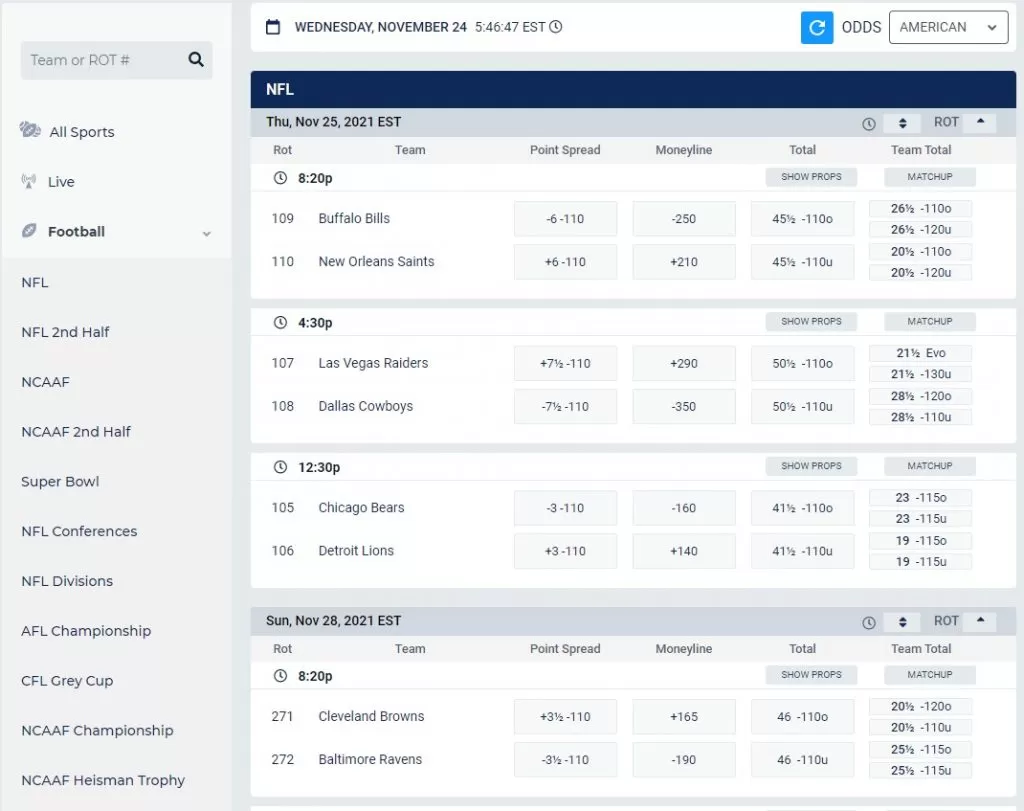Open Super Bowl in the sidebar
Screen dimensions: 1024x811
coord(60,481)
